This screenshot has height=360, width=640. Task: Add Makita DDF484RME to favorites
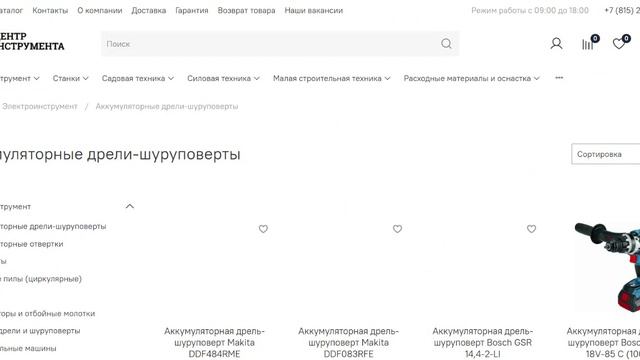point(263,229)
